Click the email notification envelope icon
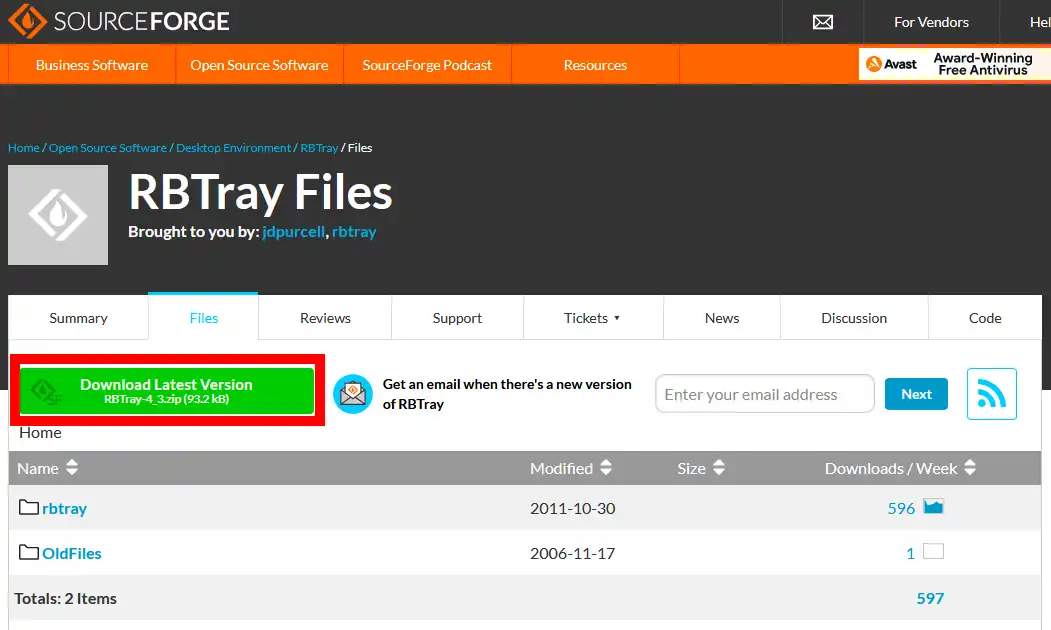Viewport: 1051px width, 630px height. (353, 394)
